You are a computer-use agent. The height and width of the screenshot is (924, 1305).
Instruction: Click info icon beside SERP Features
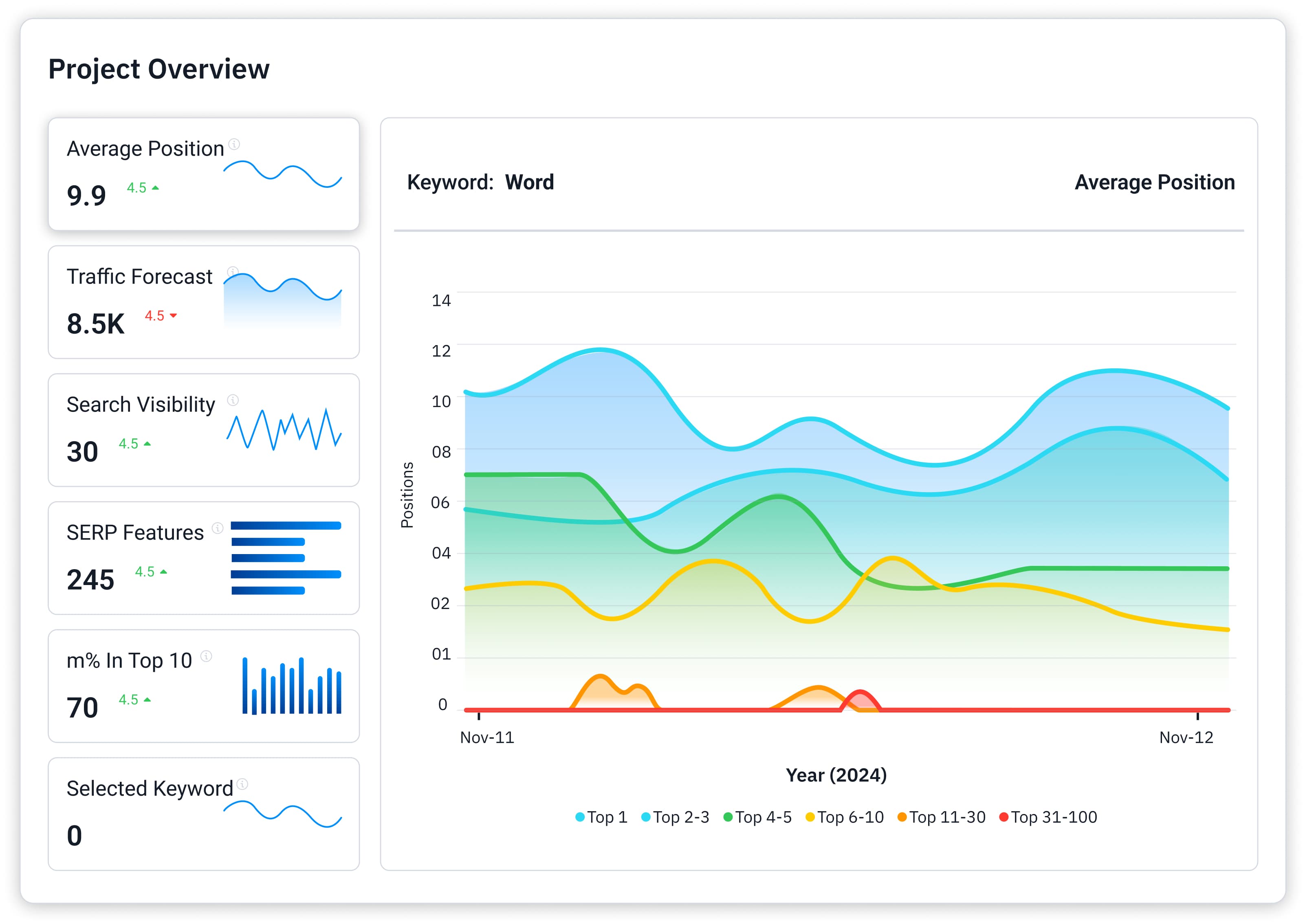coord(217,528)
